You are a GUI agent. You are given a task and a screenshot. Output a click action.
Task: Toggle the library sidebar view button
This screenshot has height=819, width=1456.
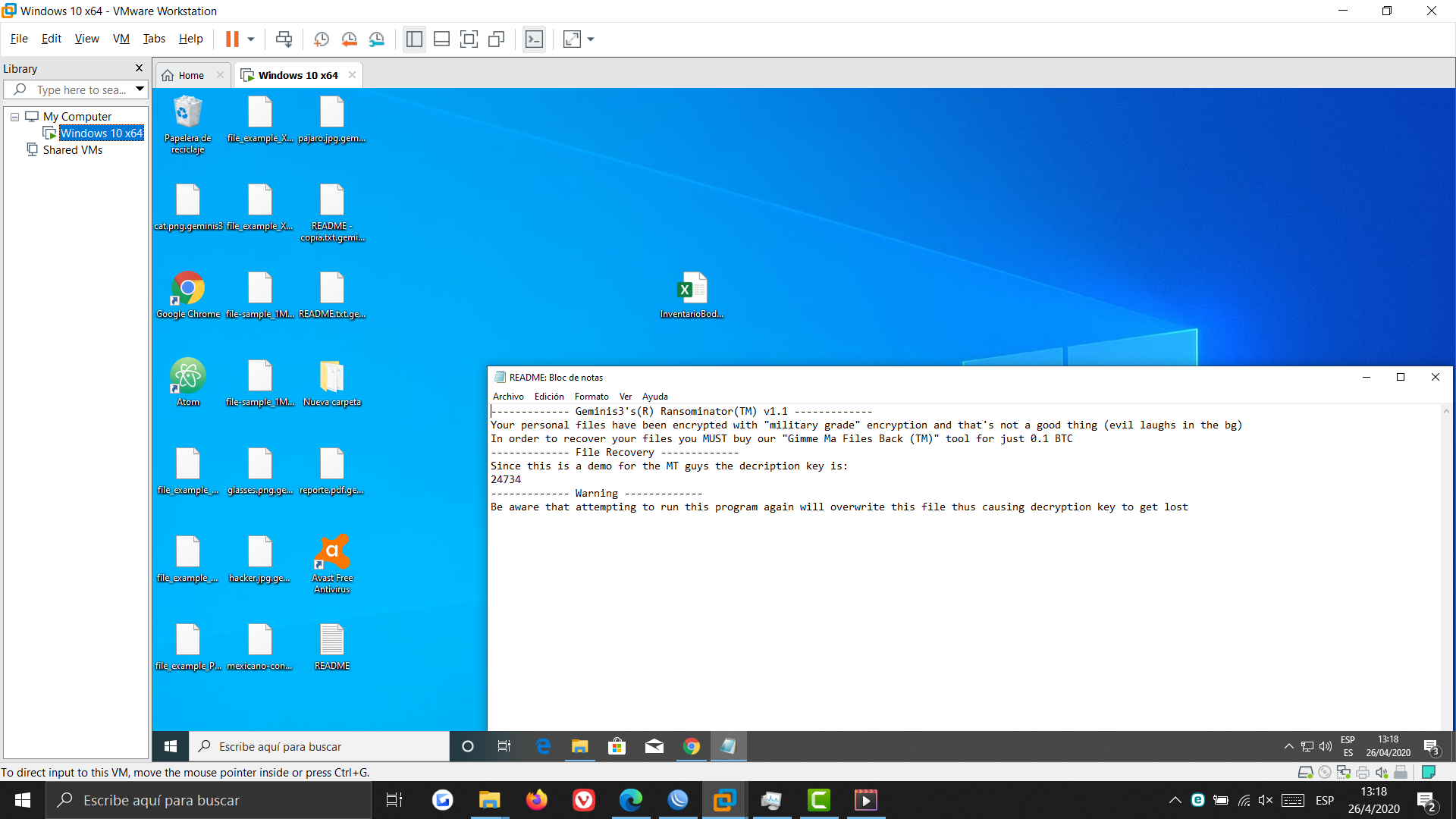414,39
